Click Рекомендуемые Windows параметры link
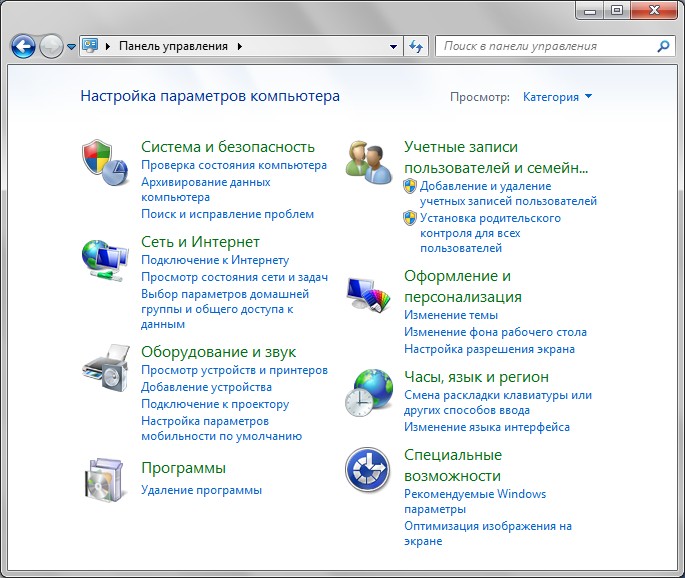 (475, 502)
